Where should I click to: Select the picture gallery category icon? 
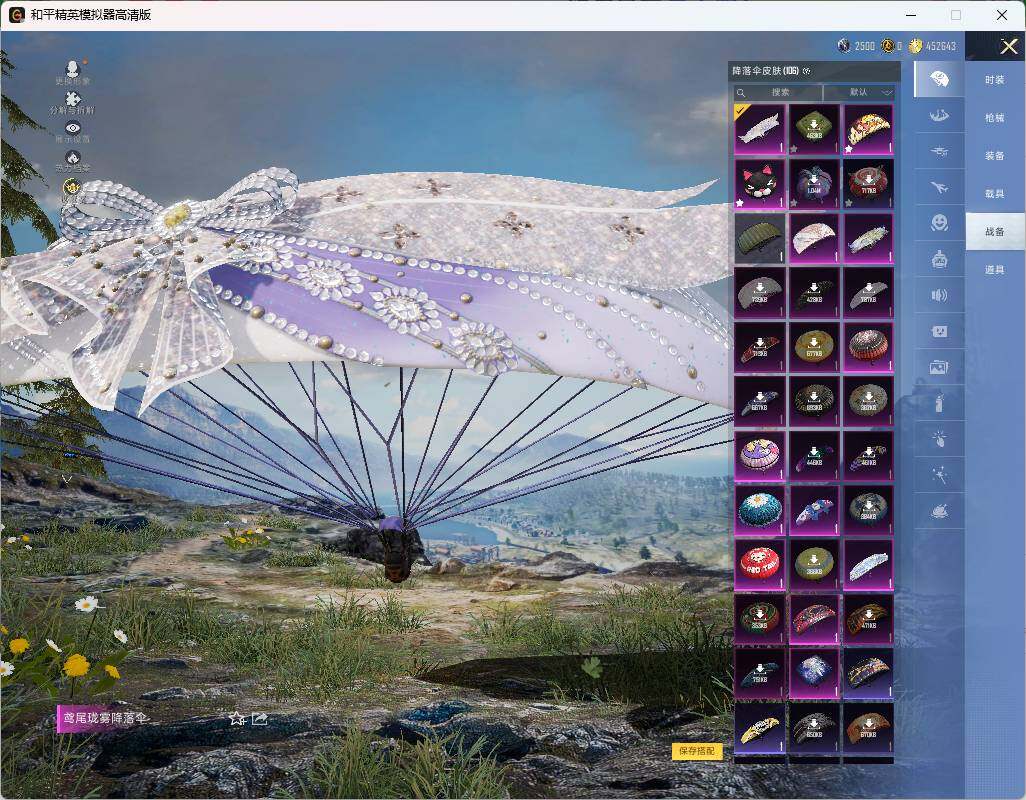tap(939, 367)
